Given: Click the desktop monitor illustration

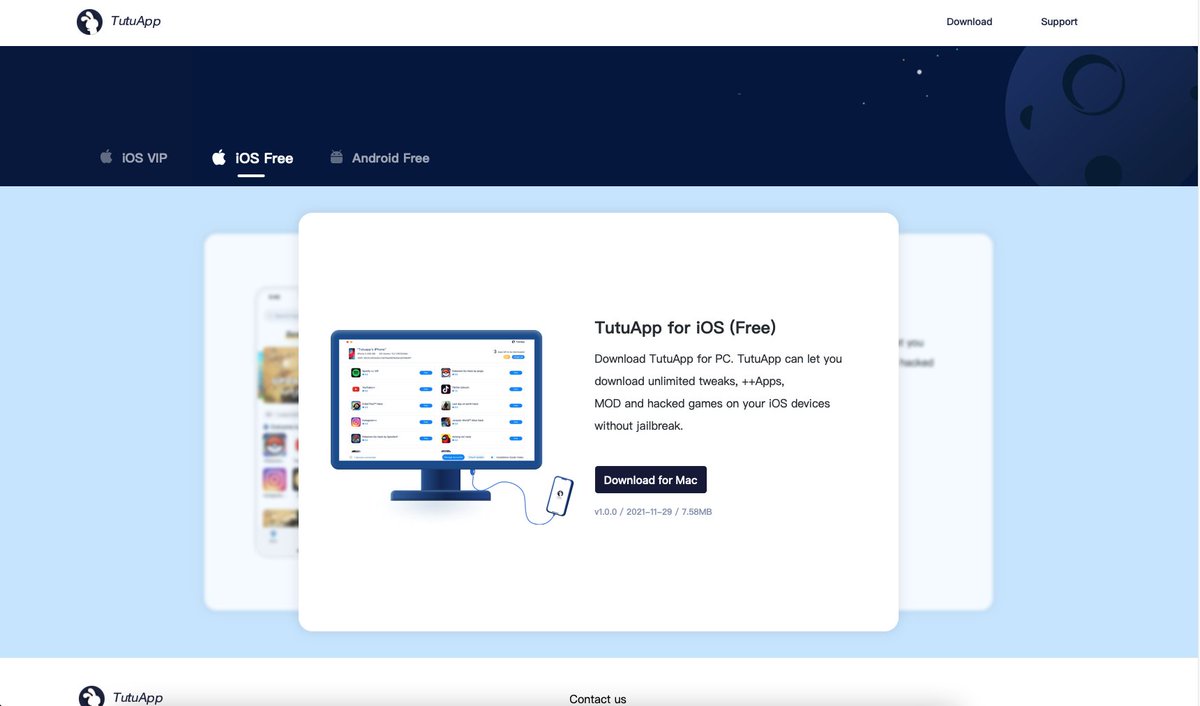Looking at the screenshot, I should pos(436,414).
